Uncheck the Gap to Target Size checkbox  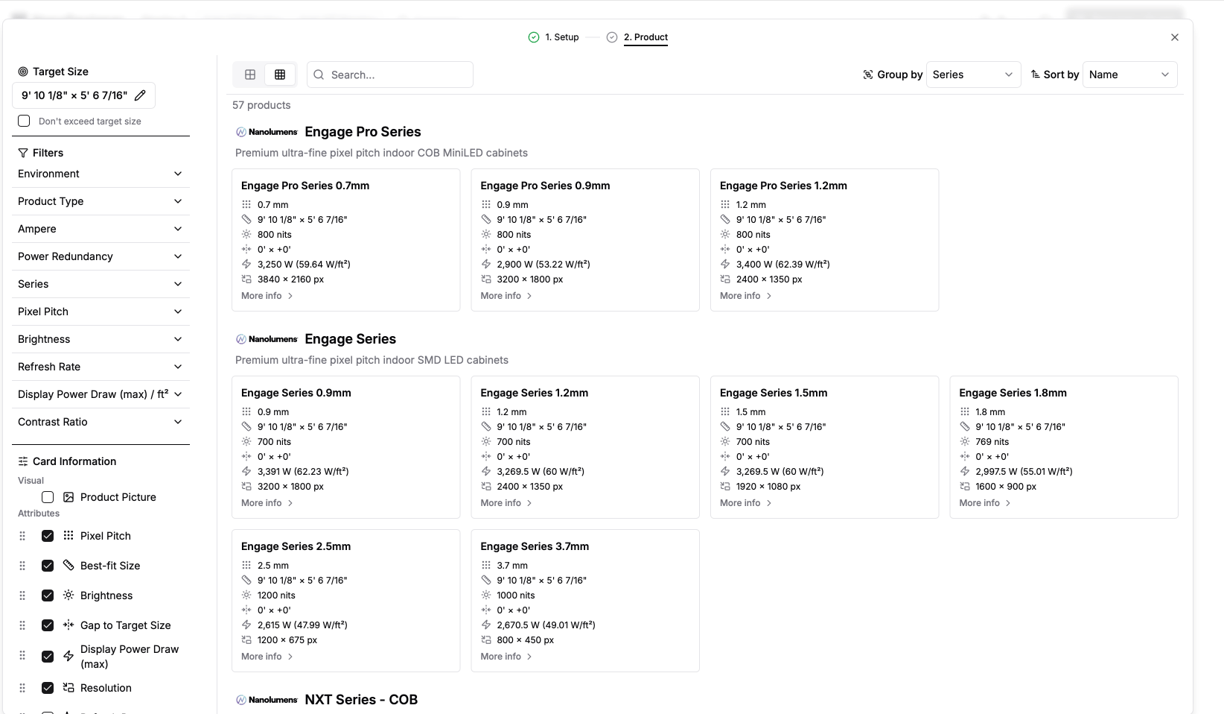[x=47, y=626]
